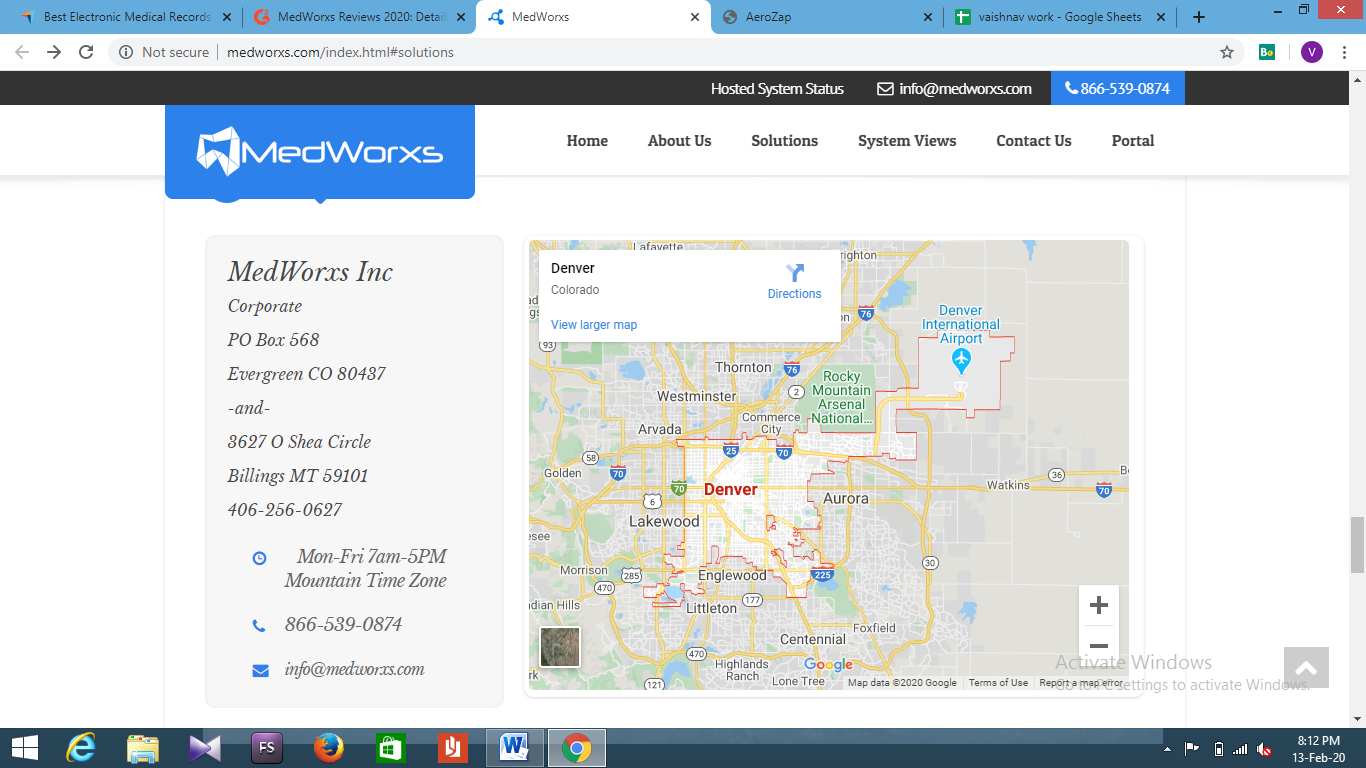1366x768 pixels.
Task: Open Microsoft Word from taskbar
Action: point(514,748)
